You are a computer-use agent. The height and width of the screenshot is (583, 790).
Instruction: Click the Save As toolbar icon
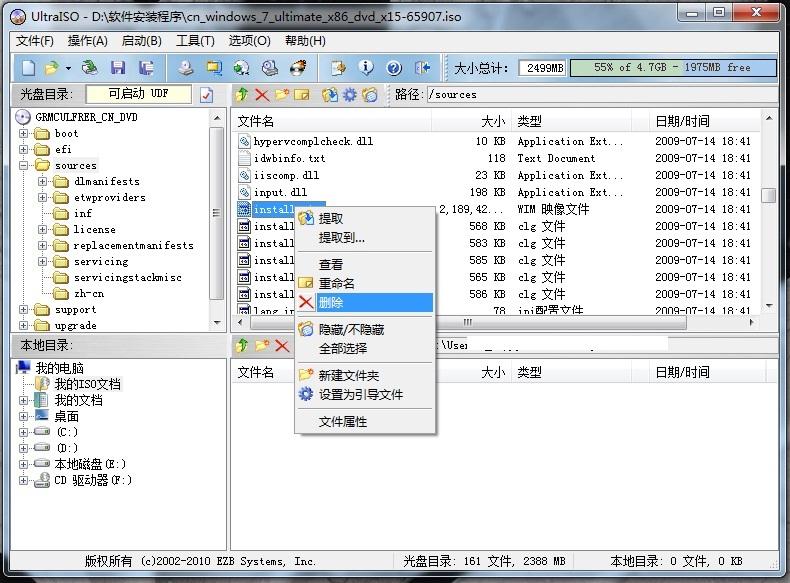click(x=146, y=68)
